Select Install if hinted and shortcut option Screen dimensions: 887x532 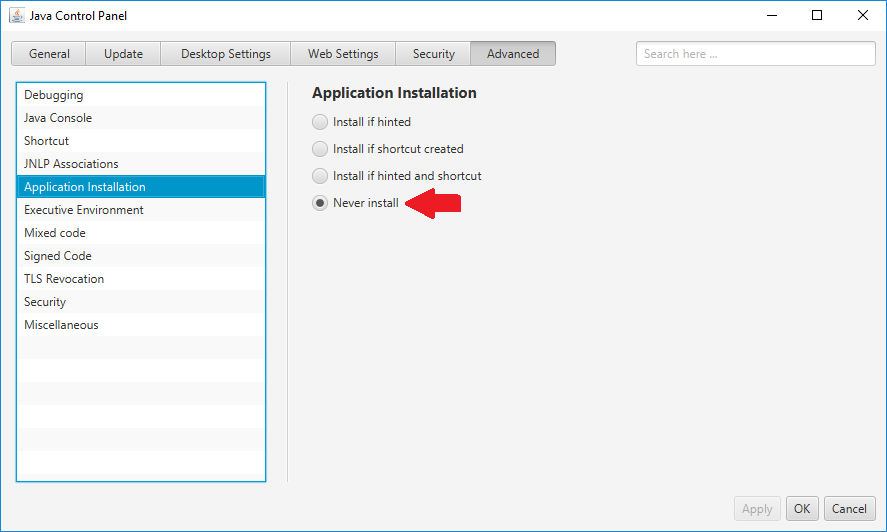(320, 176)
